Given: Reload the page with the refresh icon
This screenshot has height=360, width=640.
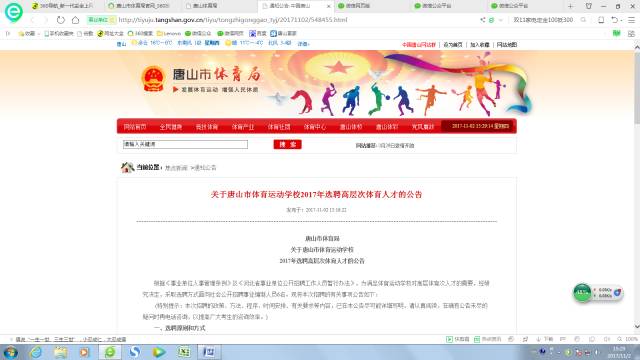Looking at the screenshot, I should tap(60, 20).
